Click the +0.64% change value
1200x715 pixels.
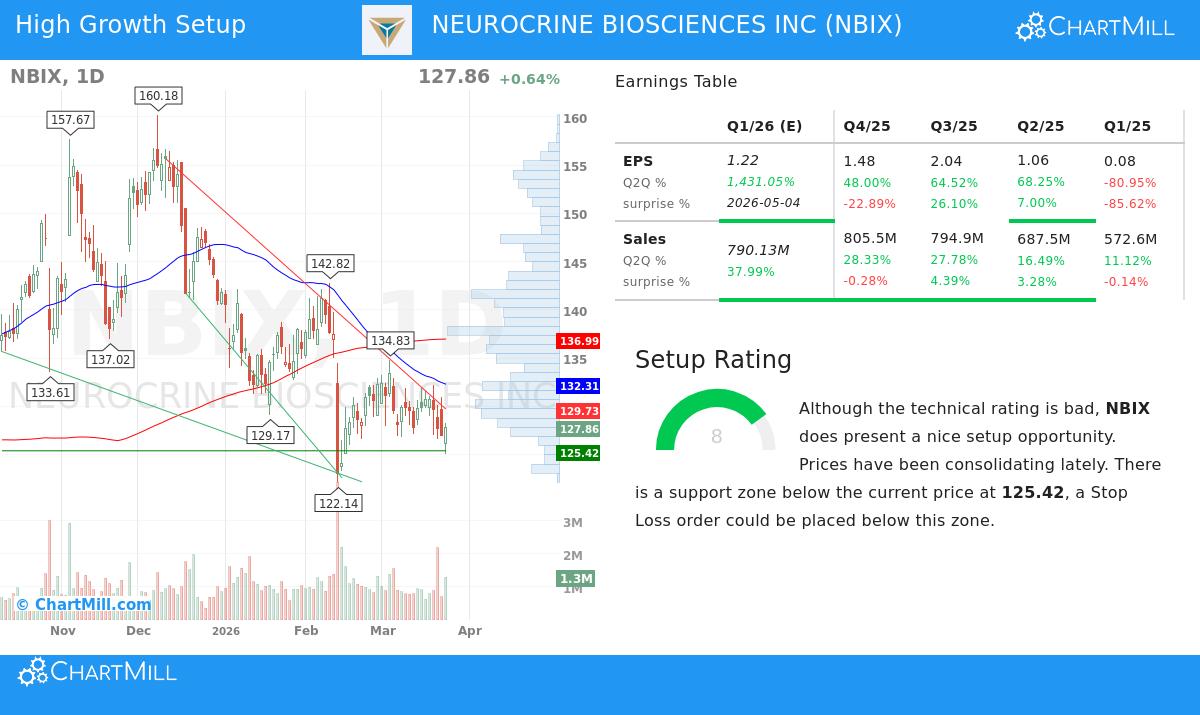(x=529, y=79)
